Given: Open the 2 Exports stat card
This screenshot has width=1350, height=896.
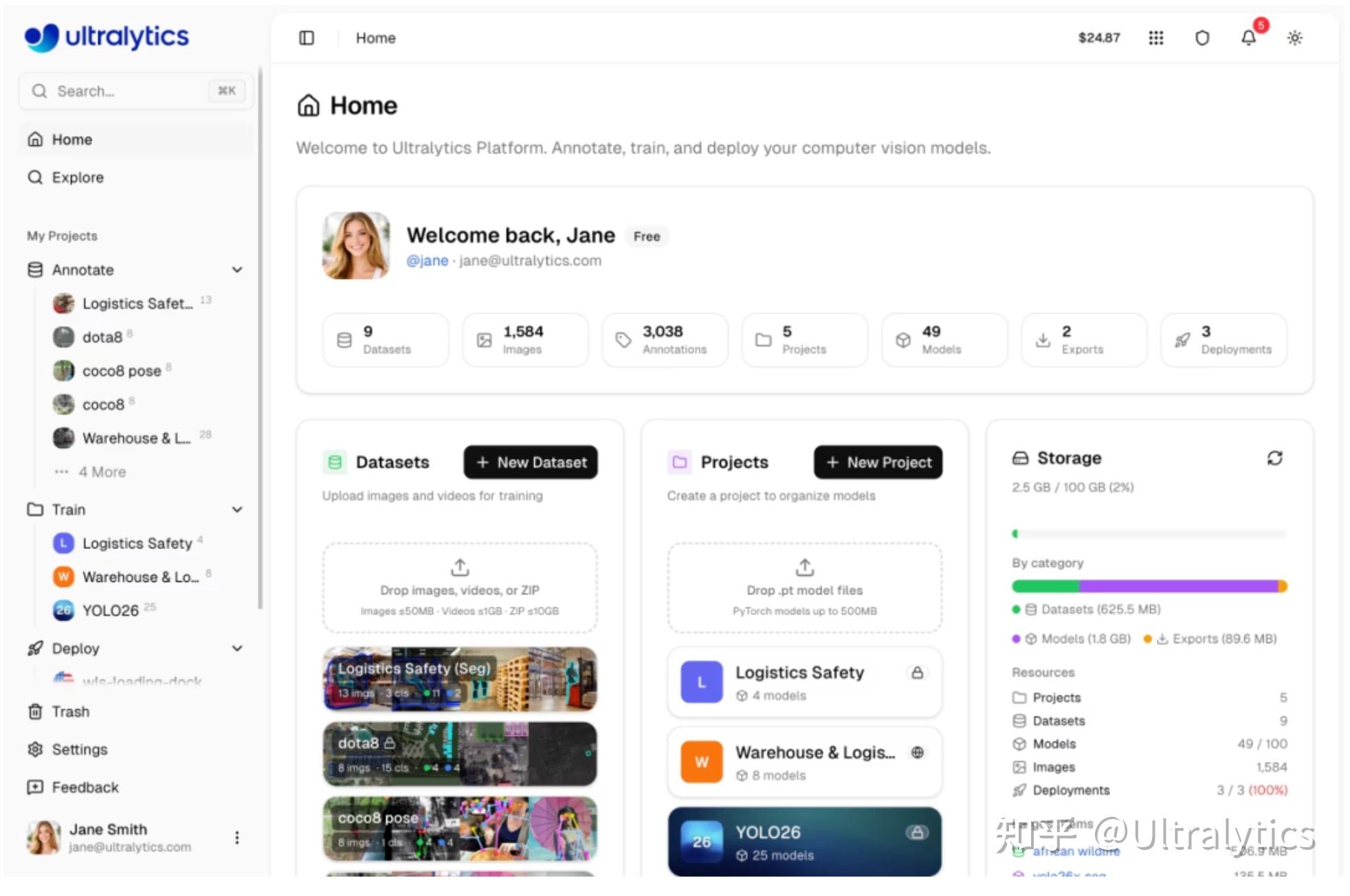Looking at the screenshot, I should [1084, 340].
